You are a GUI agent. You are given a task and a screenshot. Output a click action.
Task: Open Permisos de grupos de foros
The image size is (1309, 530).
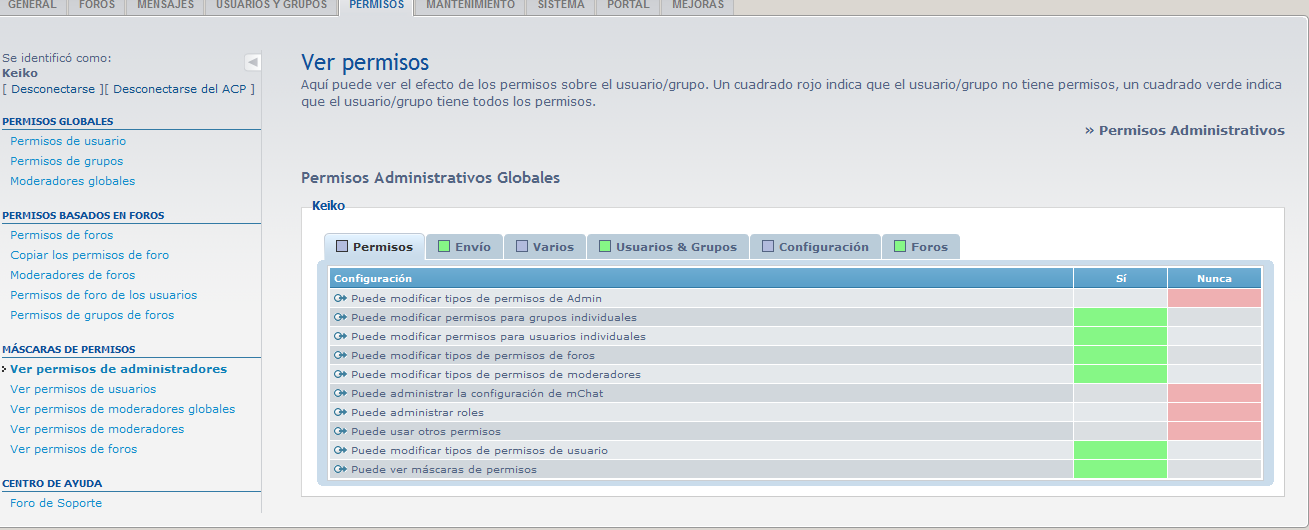click(92, 315)
